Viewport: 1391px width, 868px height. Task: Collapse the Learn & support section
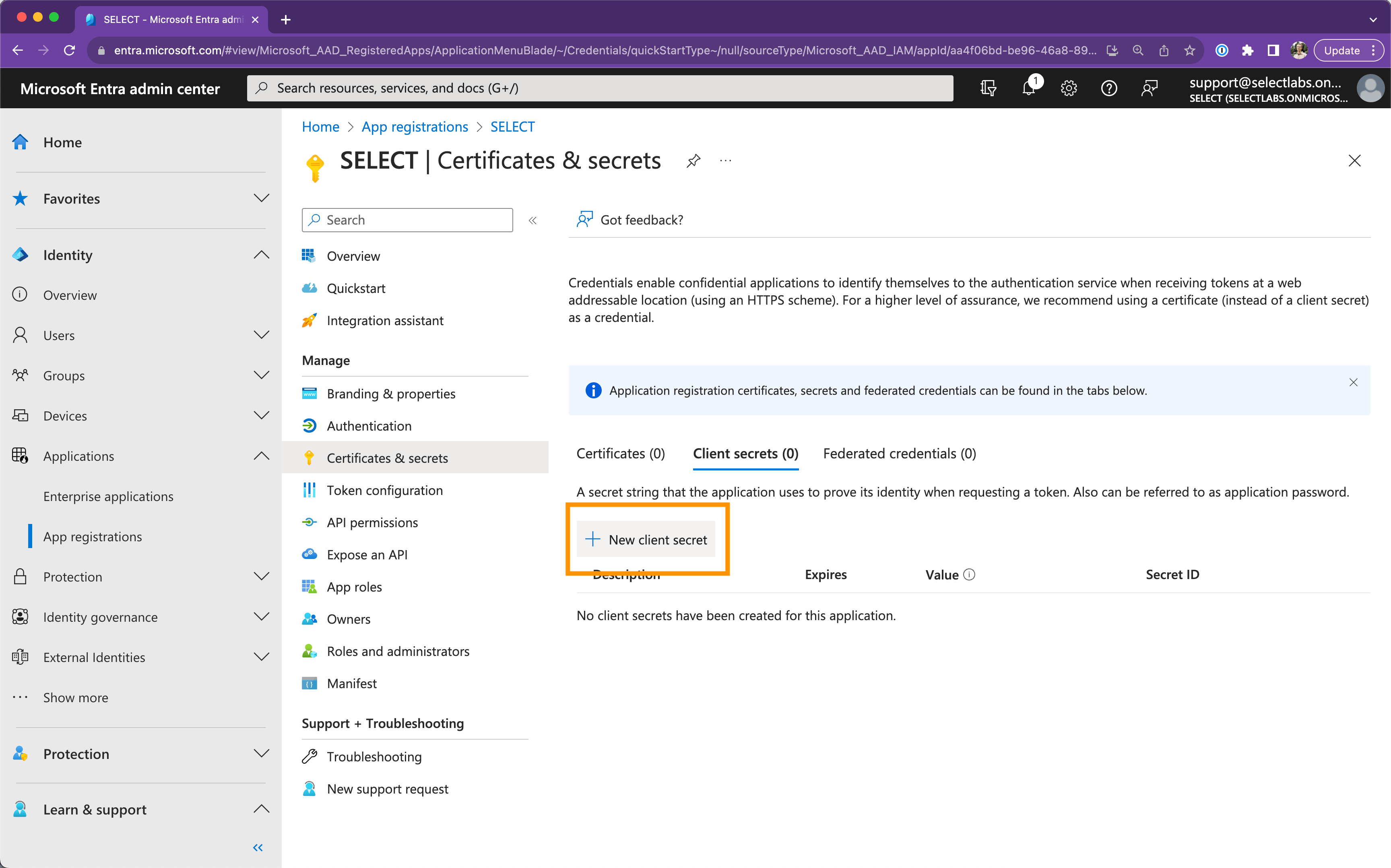point(261,809)
